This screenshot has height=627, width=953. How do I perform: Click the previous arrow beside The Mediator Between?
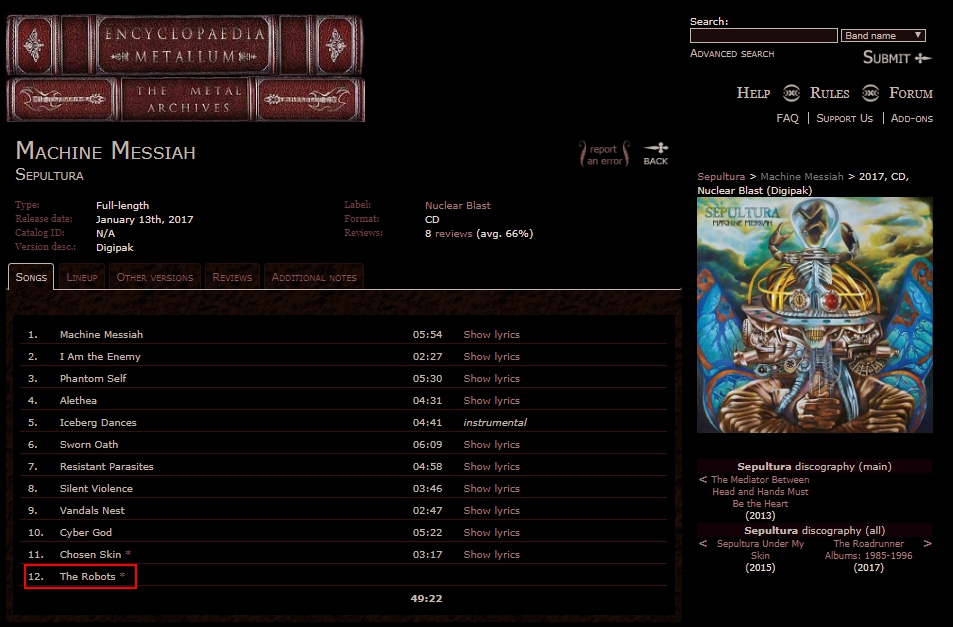click(703, 479)
